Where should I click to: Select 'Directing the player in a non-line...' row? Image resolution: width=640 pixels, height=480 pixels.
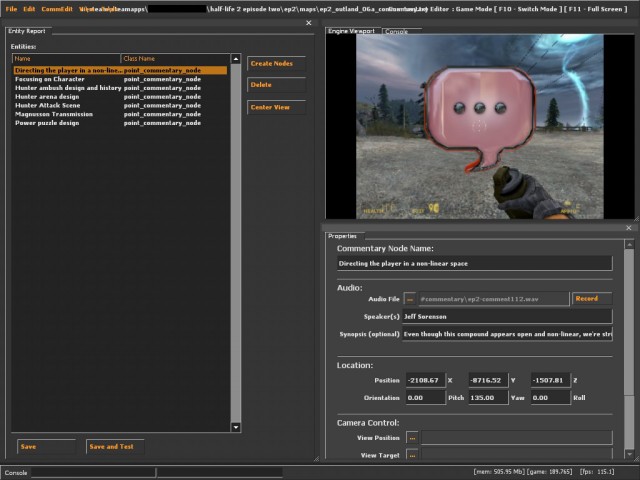(120, 70)
